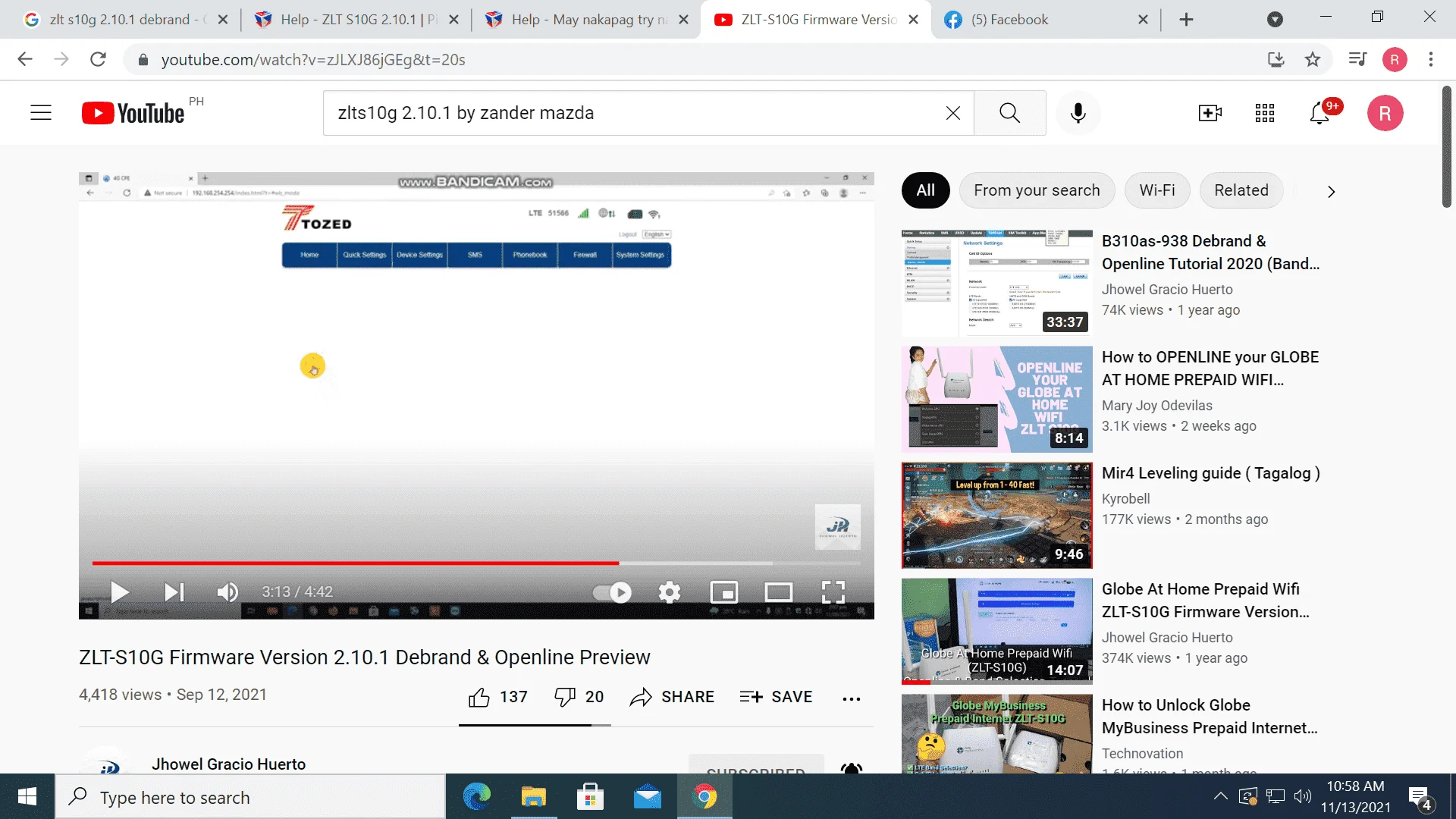Bookmark this page with the star
This screenshot has width=1456, height=819.
(x=1313, y=59)
